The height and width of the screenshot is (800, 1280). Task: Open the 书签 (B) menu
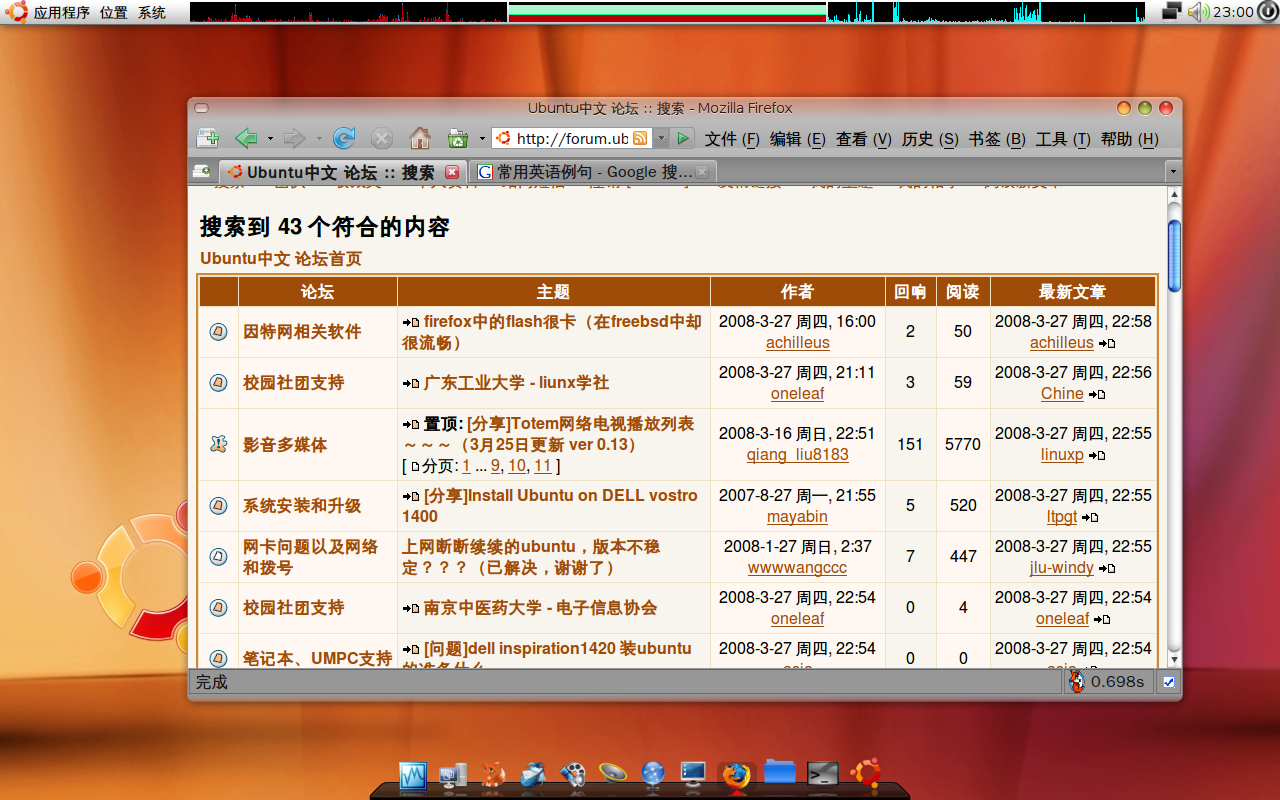click(996, 139)
